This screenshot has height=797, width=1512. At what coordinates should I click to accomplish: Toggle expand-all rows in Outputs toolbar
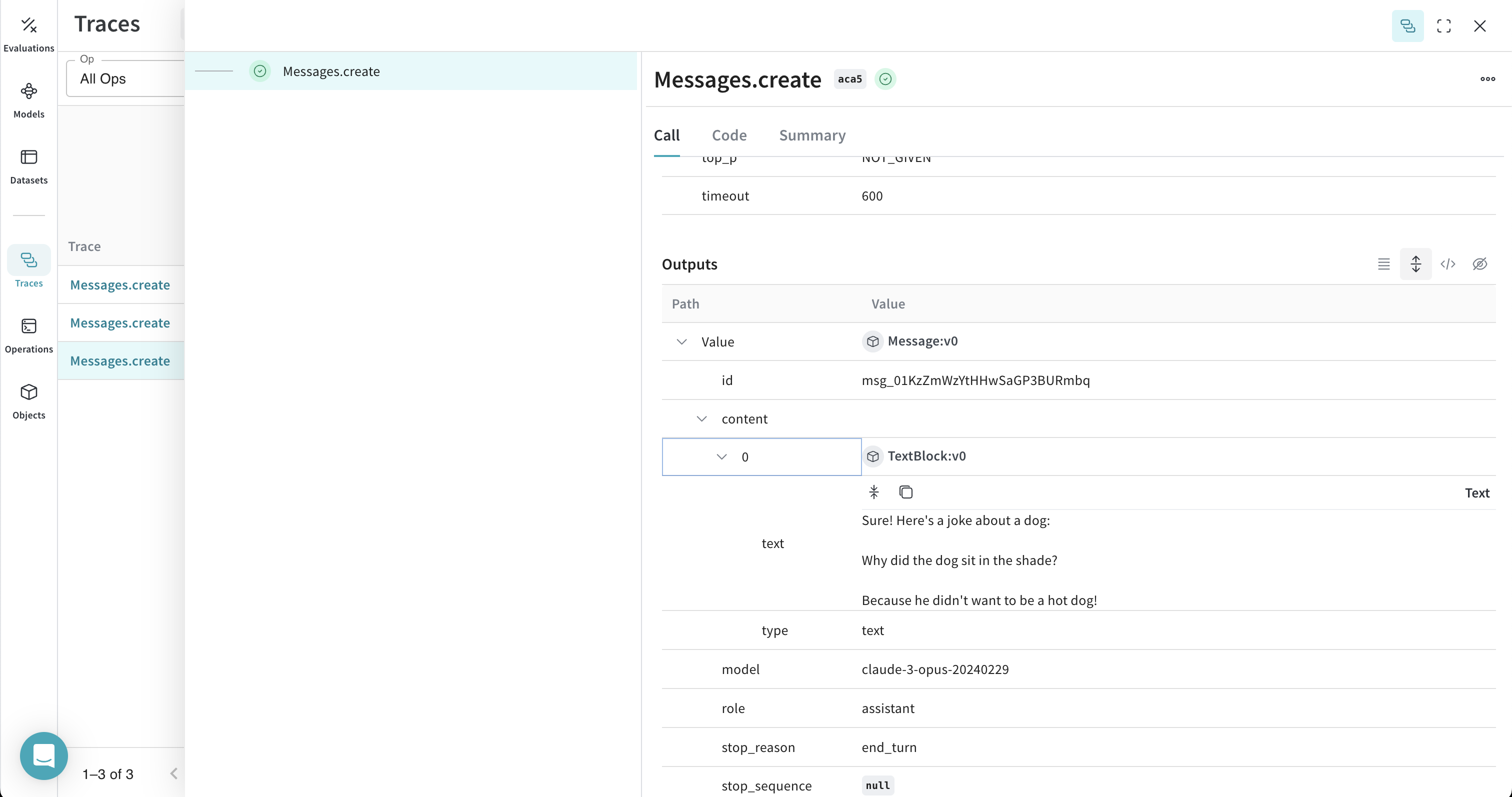tap(1415, 264)
